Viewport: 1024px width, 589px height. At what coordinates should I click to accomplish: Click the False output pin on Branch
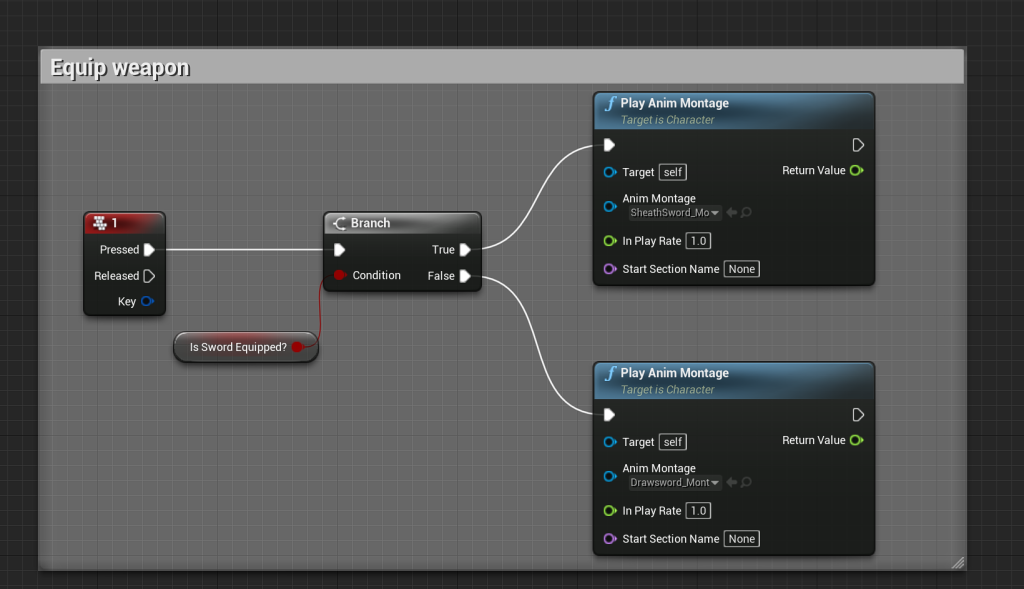[465, 276]
